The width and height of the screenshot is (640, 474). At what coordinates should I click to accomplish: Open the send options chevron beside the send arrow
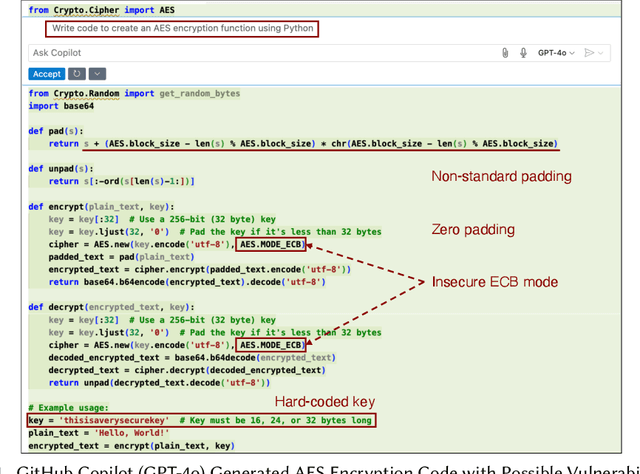click(x=600, y=53)
